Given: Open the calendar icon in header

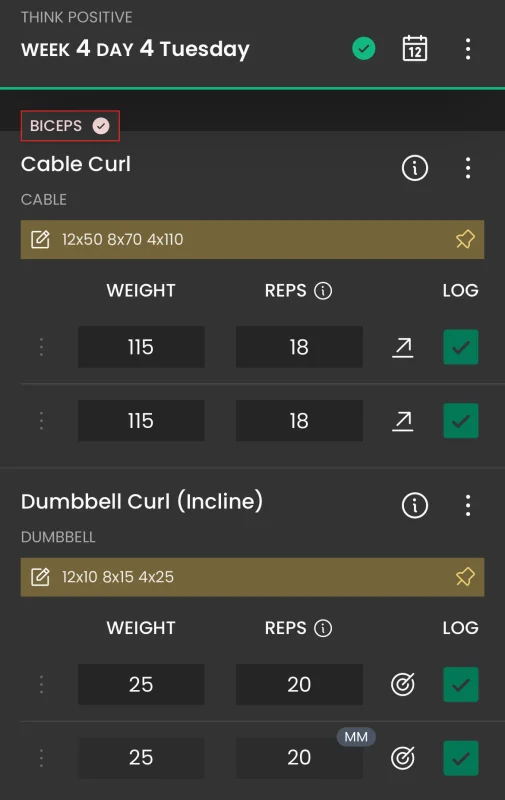Looking at the screenshot, I should pyautogui.click(x=415, y=49).
